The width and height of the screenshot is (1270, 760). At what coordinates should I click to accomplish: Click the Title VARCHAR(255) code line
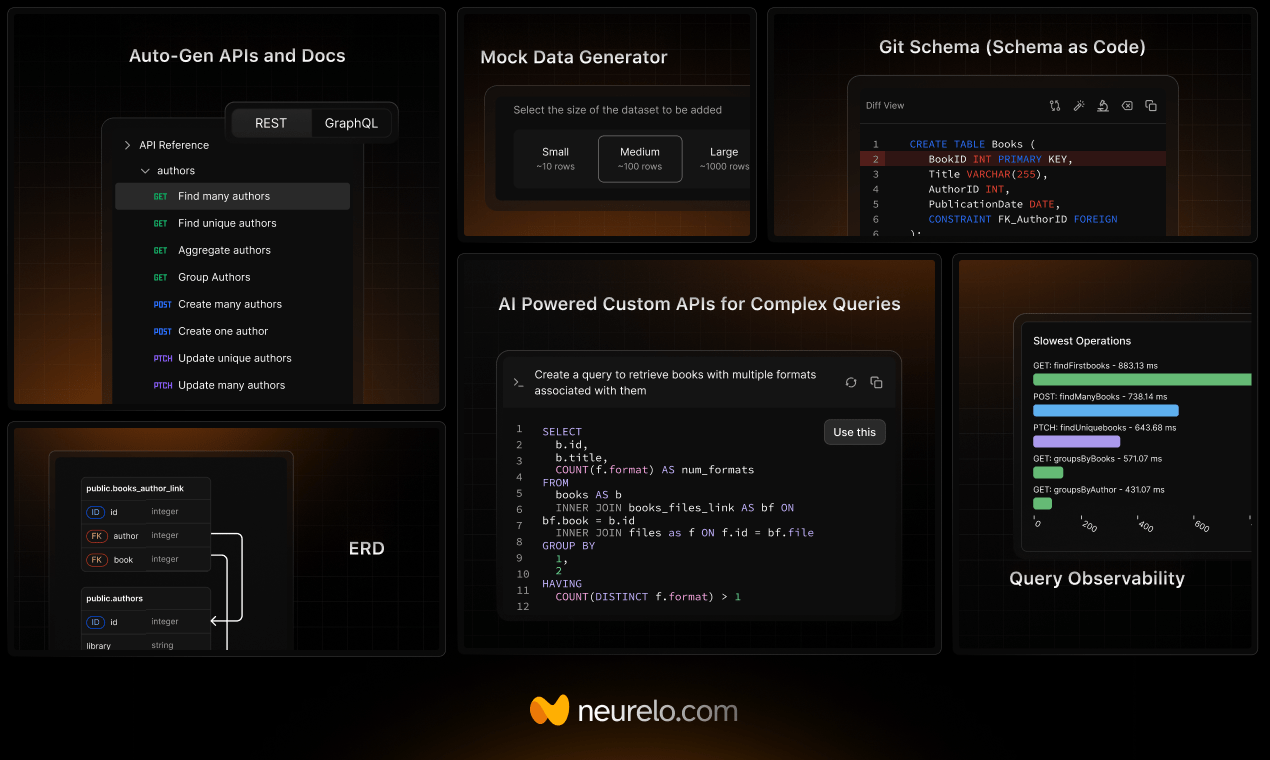click(988, 174)
